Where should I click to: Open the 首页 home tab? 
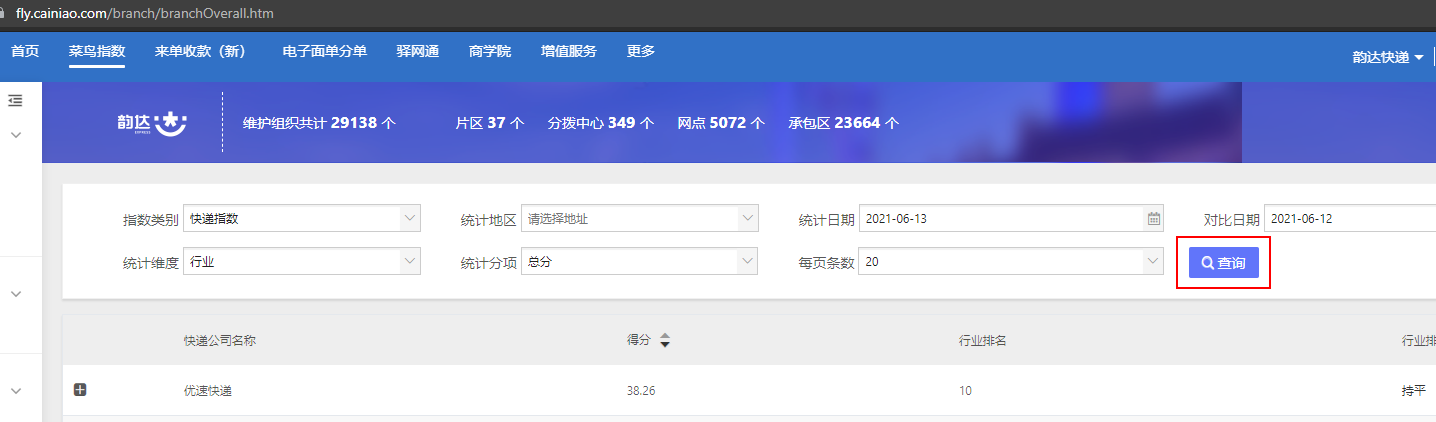tap(25, 51)
